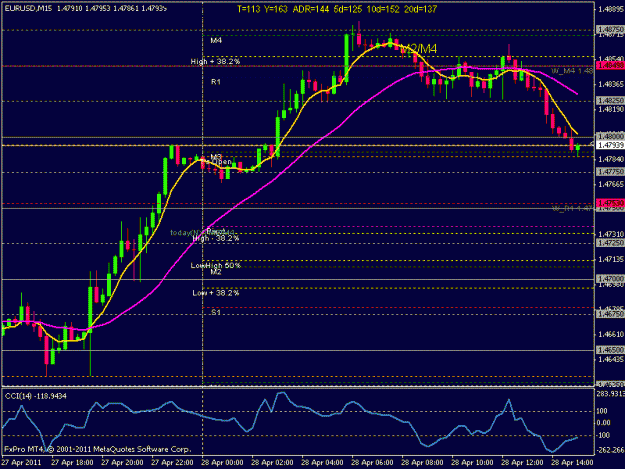Click the '27 Apr 2011' time axis label
The image size is (625, 469).
click(22, 463)
